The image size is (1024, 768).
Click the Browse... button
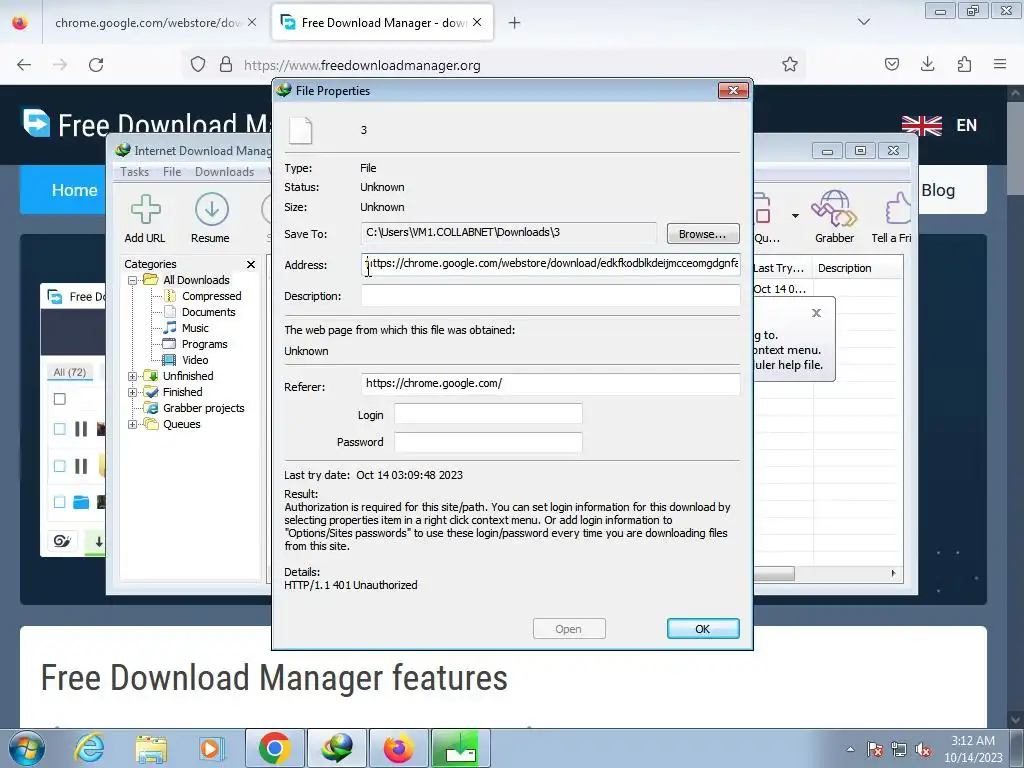pos(703,234)
